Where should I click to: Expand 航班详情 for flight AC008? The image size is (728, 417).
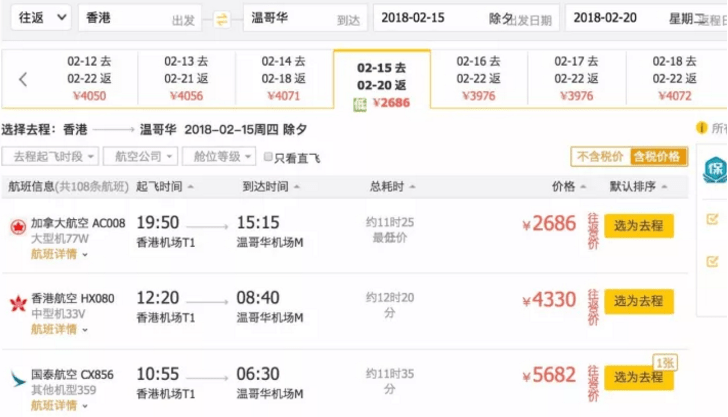(58, 254)
